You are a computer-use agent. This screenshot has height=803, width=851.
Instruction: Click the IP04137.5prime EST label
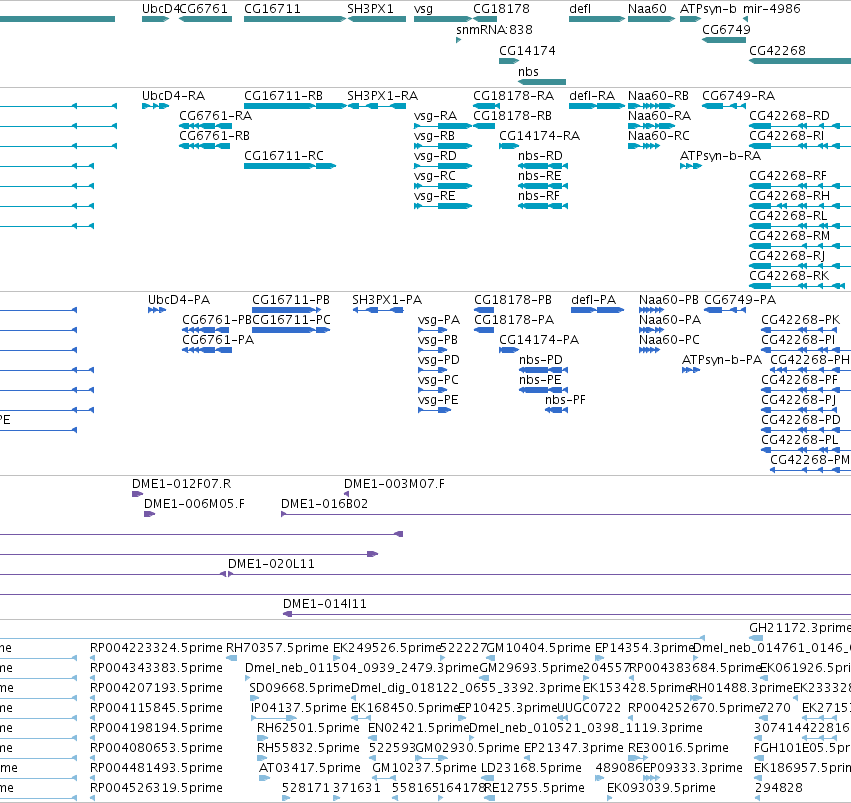pos(299,708)
